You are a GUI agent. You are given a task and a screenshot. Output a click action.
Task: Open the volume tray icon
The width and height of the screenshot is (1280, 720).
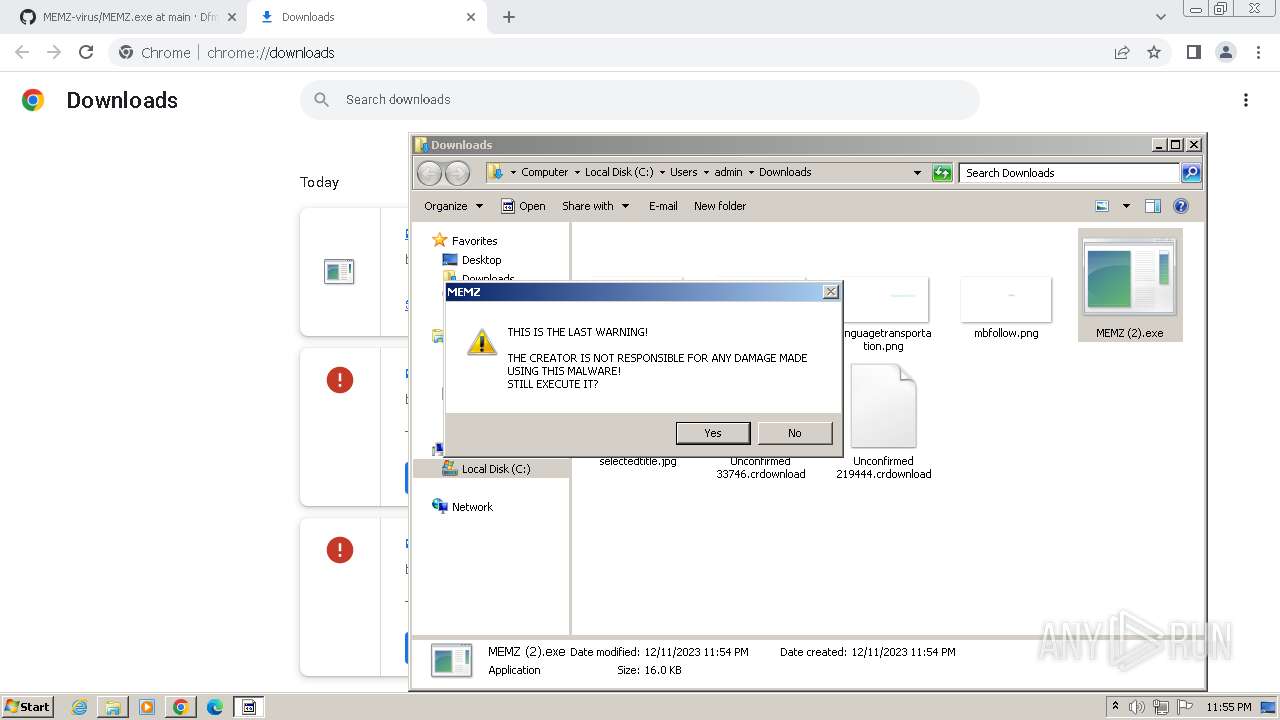point(1137,707)
